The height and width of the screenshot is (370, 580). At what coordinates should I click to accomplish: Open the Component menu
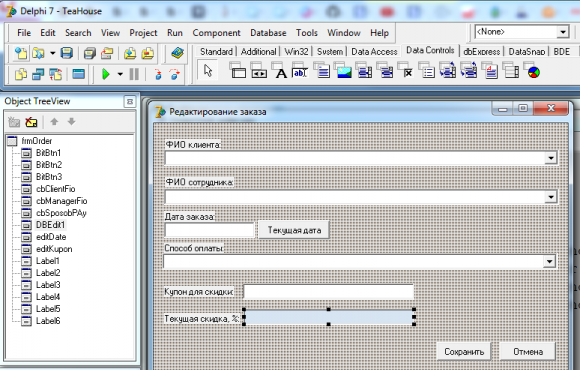point(216,33)
